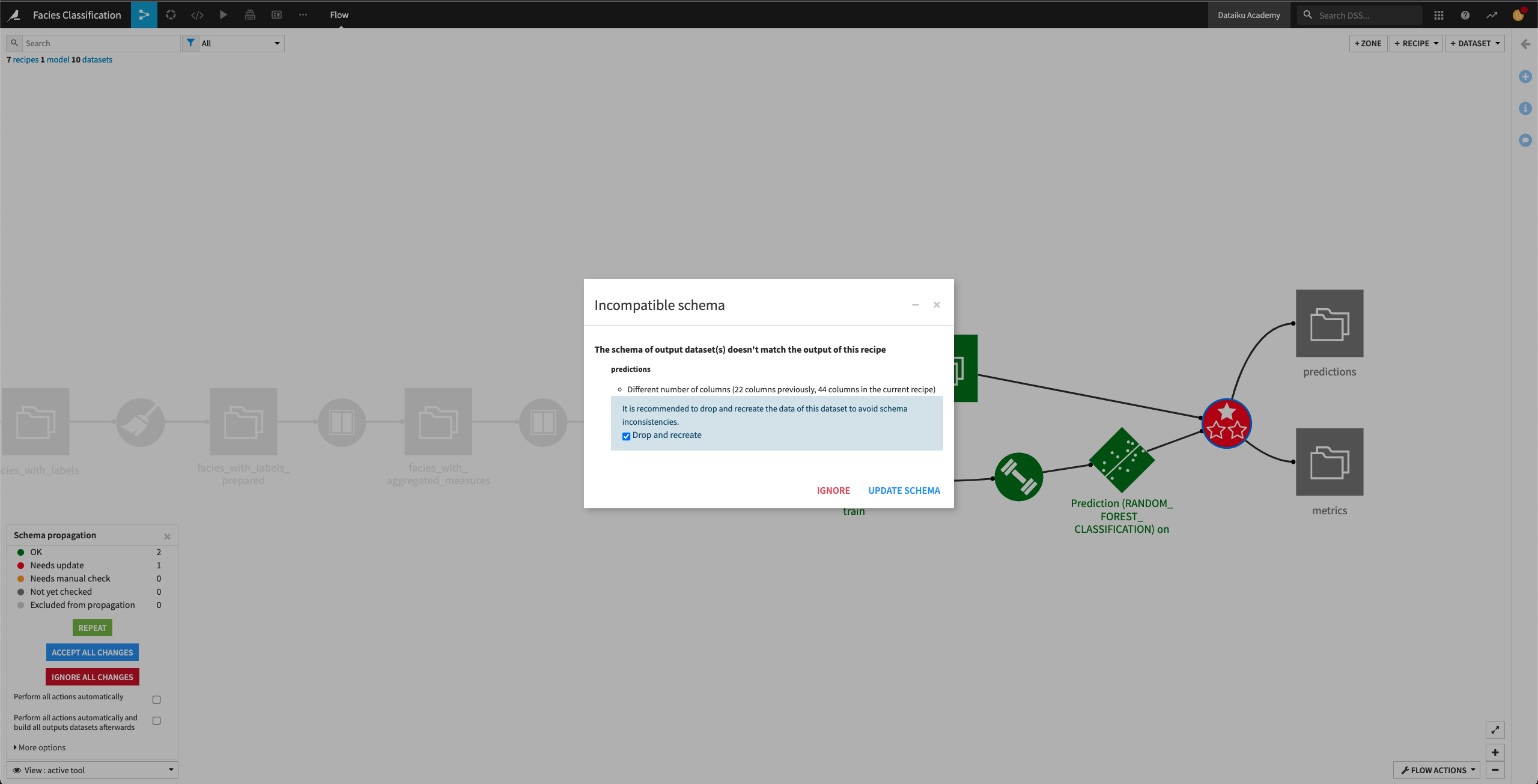Click ACCEPT ALL CHANGES in Schema propagation
This screenshot has width=1538, height=784.
coord(92,652)
